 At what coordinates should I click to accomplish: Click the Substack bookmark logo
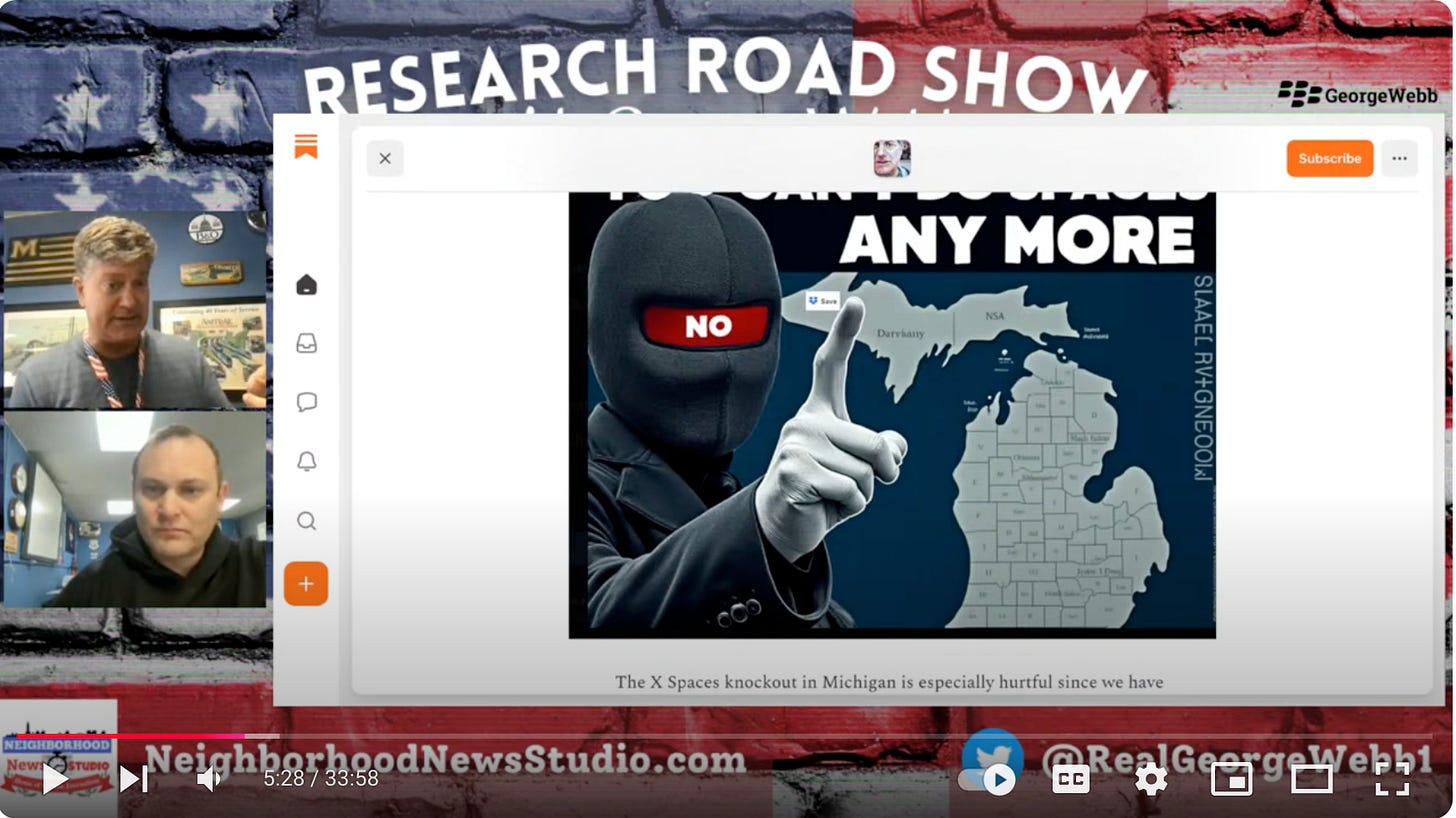pyautogui.click(x=306, y=147)
